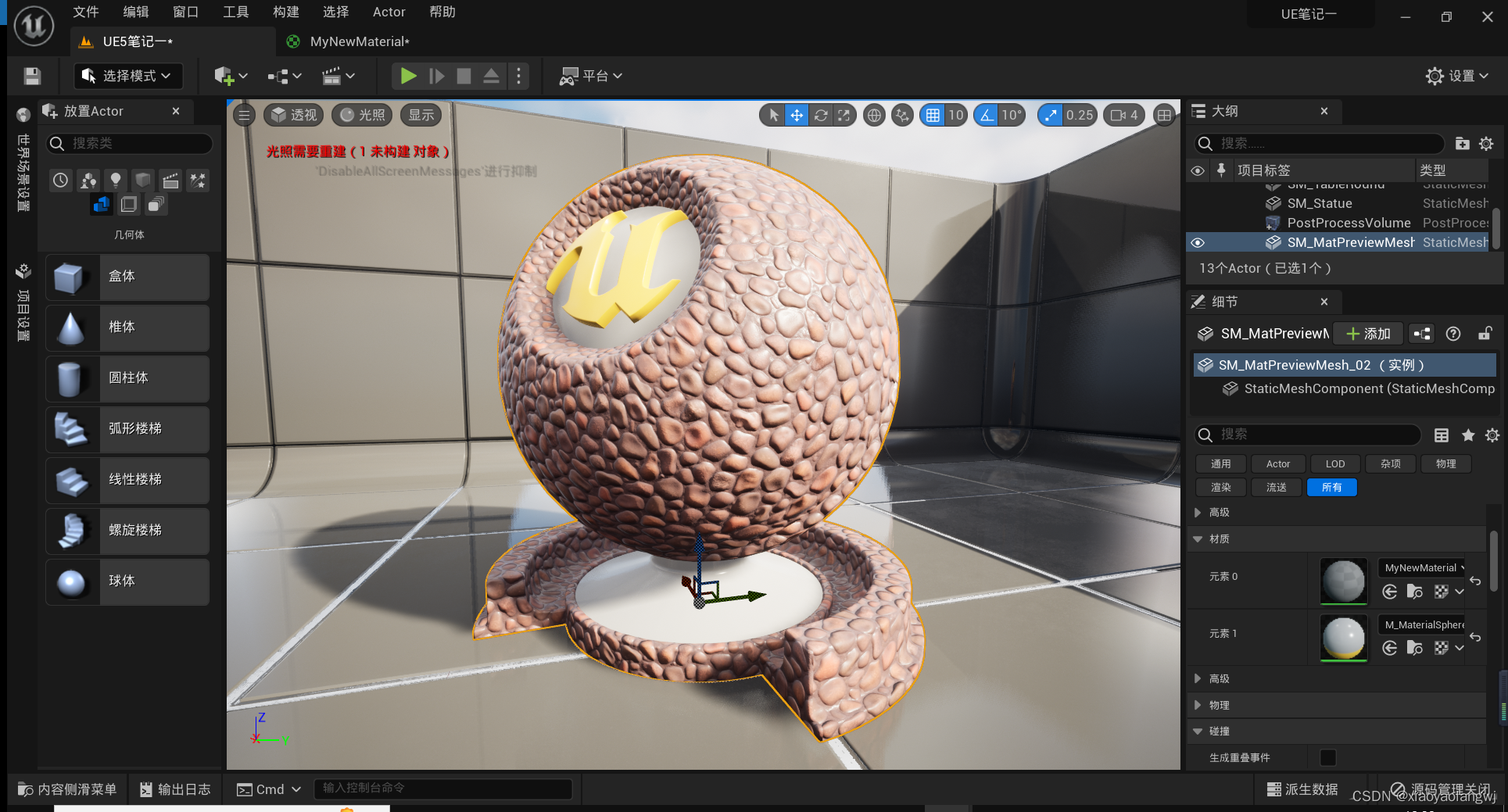
Task: Browse to 元素 1 material in content browser
Action: 1415,648
